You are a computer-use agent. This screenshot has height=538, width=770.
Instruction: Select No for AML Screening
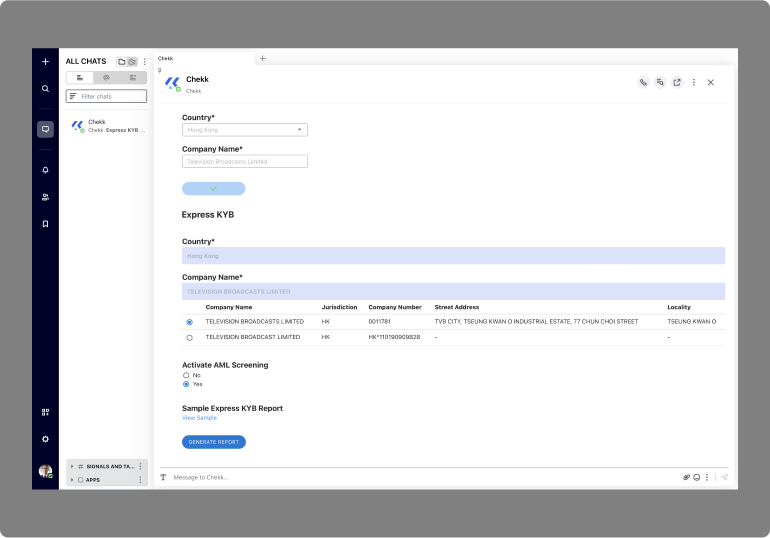(x=186, y=375)
